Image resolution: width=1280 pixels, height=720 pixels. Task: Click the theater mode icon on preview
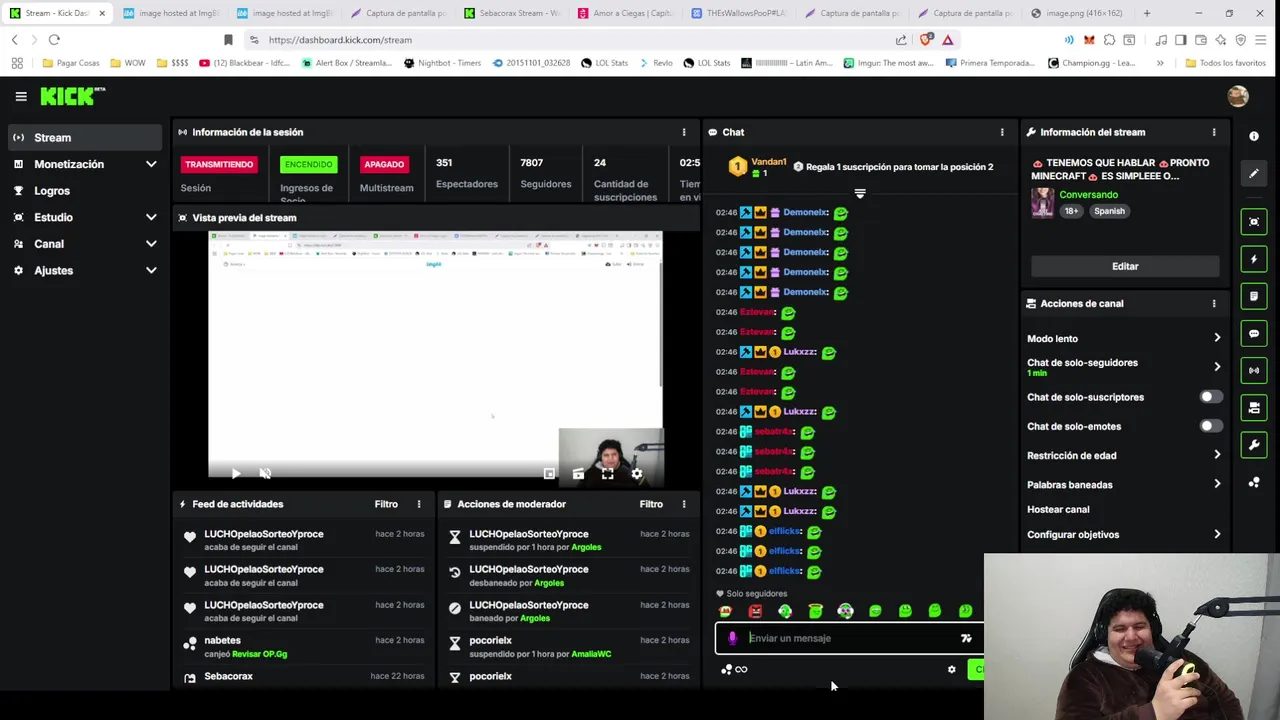[x=578, y=474]
